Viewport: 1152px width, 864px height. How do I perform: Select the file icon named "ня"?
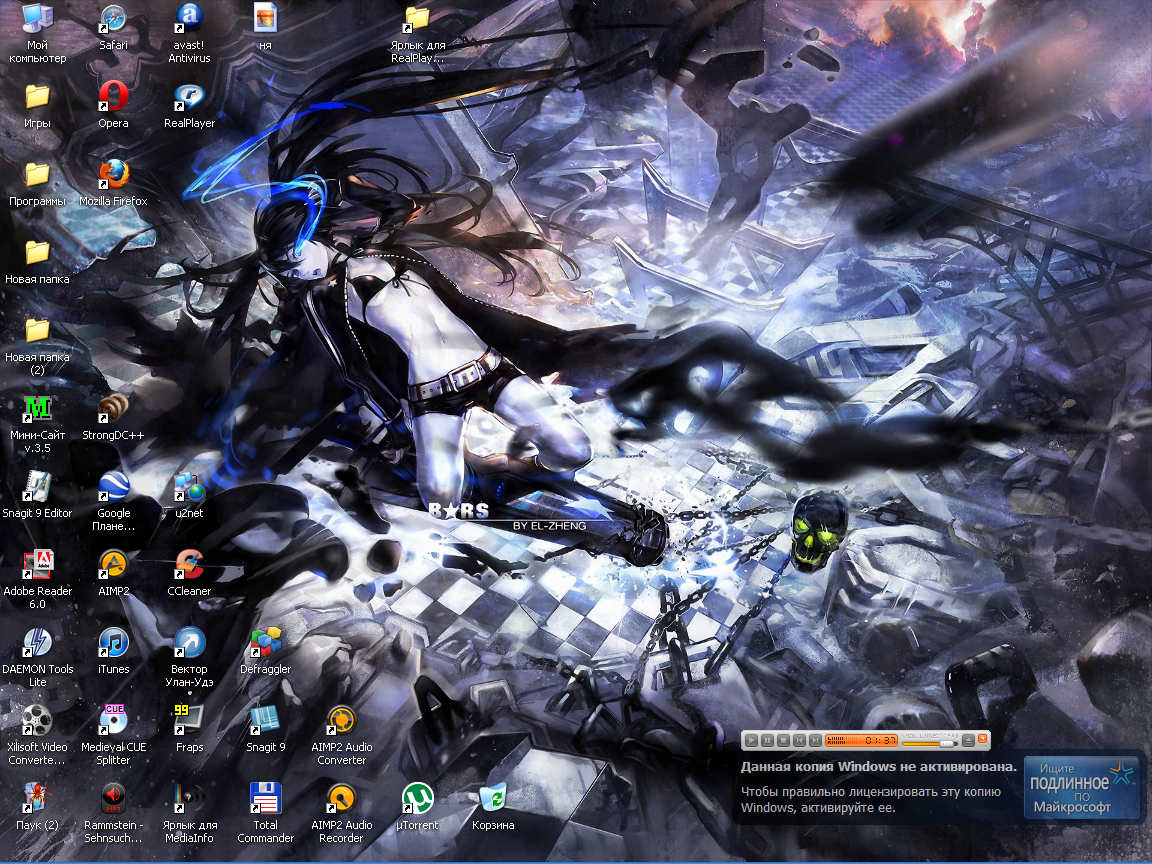point(265,27)
